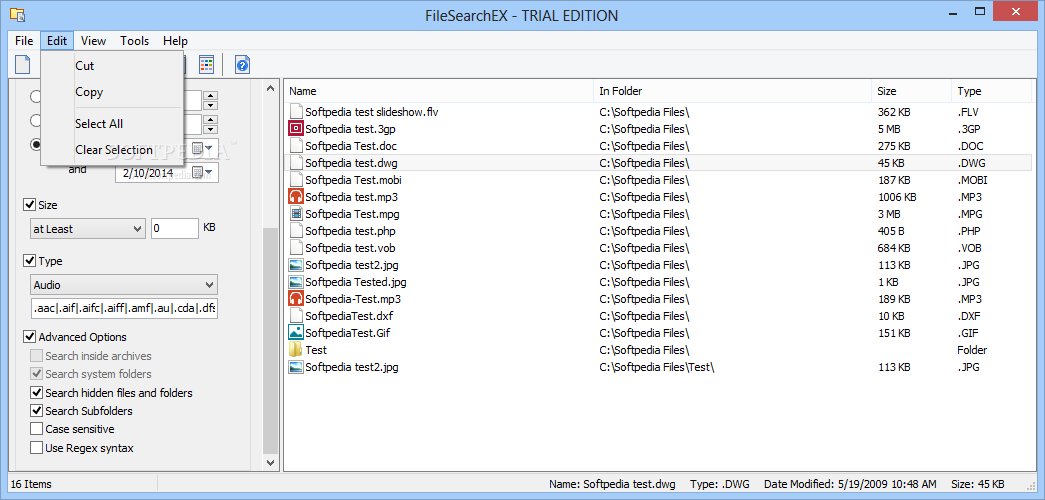
Task: Click the headphone icon of Softpedia-Test.mp3
Action: [296, 299]
